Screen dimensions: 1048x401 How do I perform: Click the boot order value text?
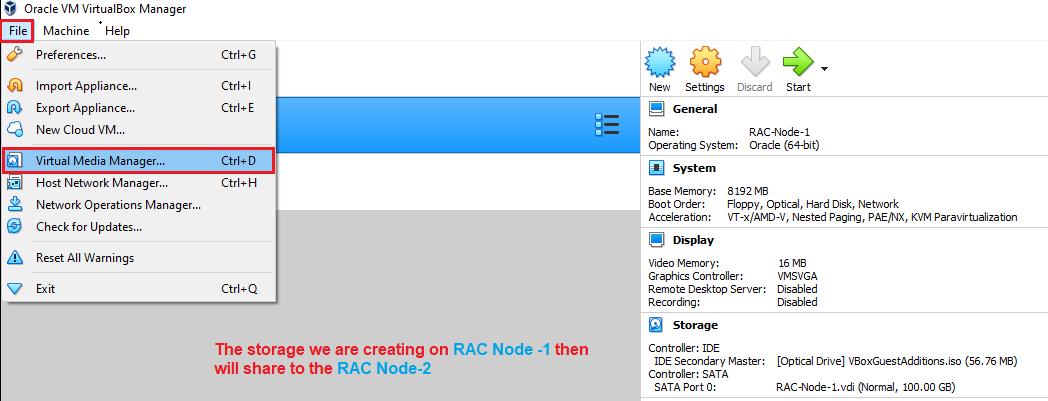coord(813,204)
